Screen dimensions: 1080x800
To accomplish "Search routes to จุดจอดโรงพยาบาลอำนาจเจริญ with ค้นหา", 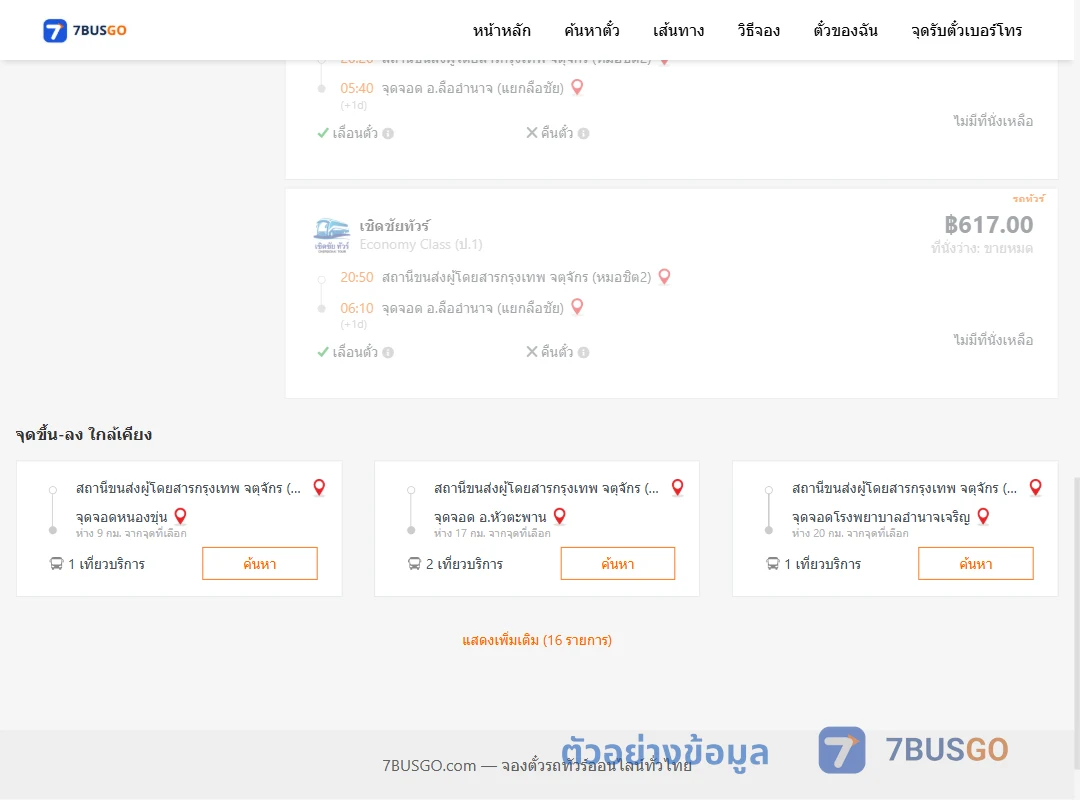I will 975,564.
